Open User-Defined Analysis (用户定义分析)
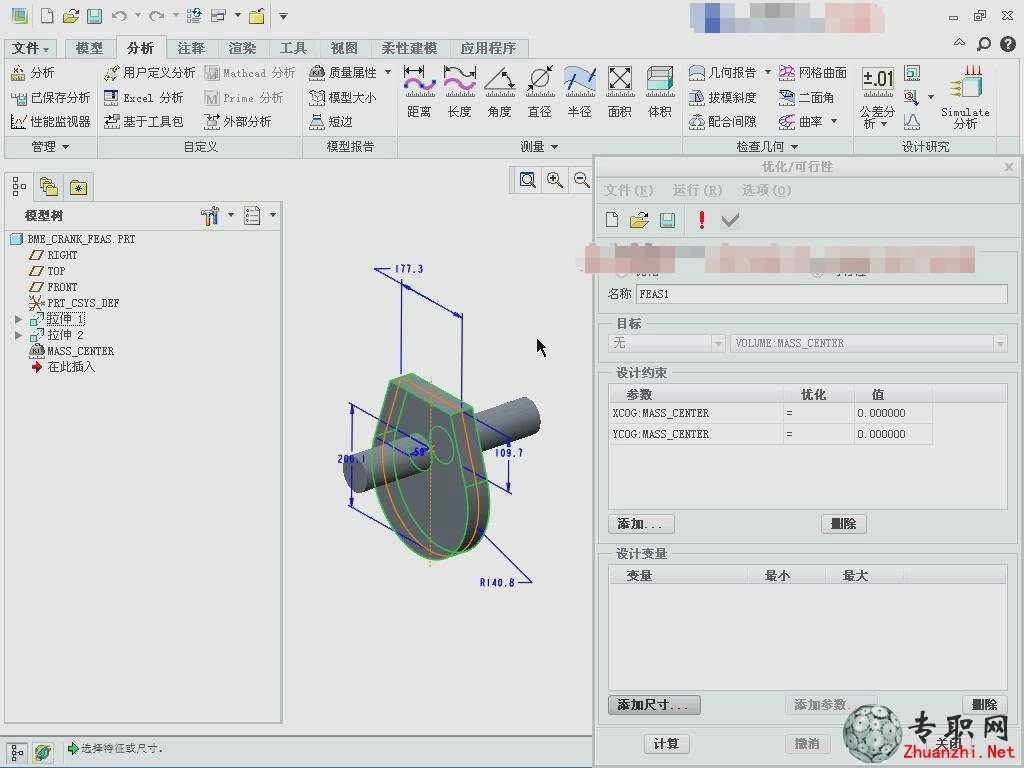 pyautogui.click(x=149, y=72)
